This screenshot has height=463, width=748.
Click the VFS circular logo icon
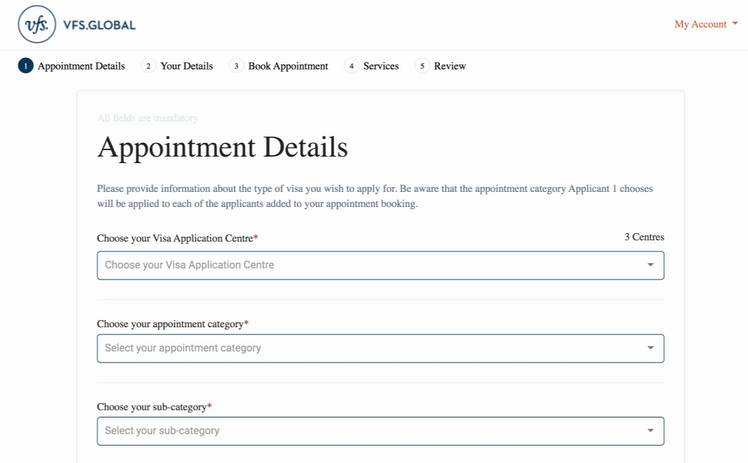click(x=38, y=24)
